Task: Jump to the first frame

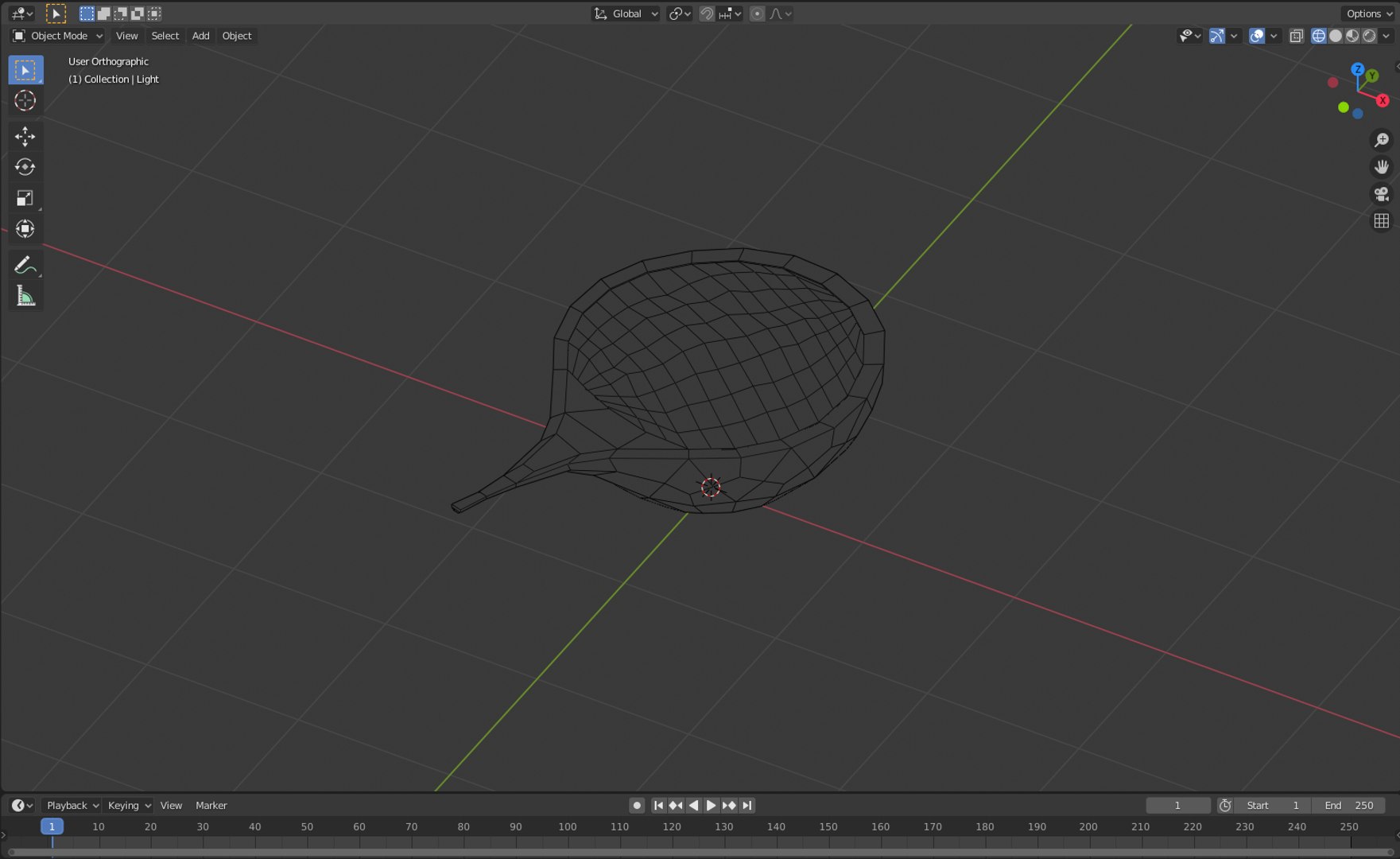Action: (x=658, y=806)
